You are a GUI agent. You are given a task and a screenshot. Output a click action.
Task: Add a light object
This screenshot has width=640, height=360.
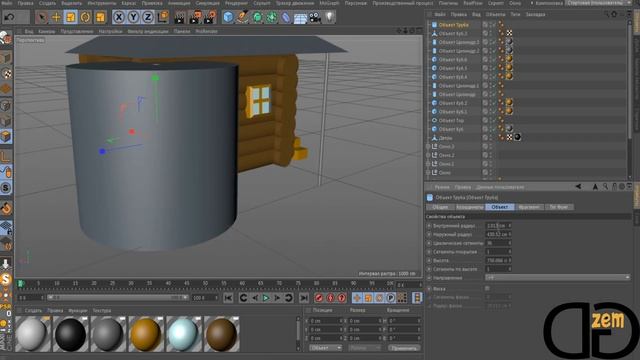click(x=329, y=17)
